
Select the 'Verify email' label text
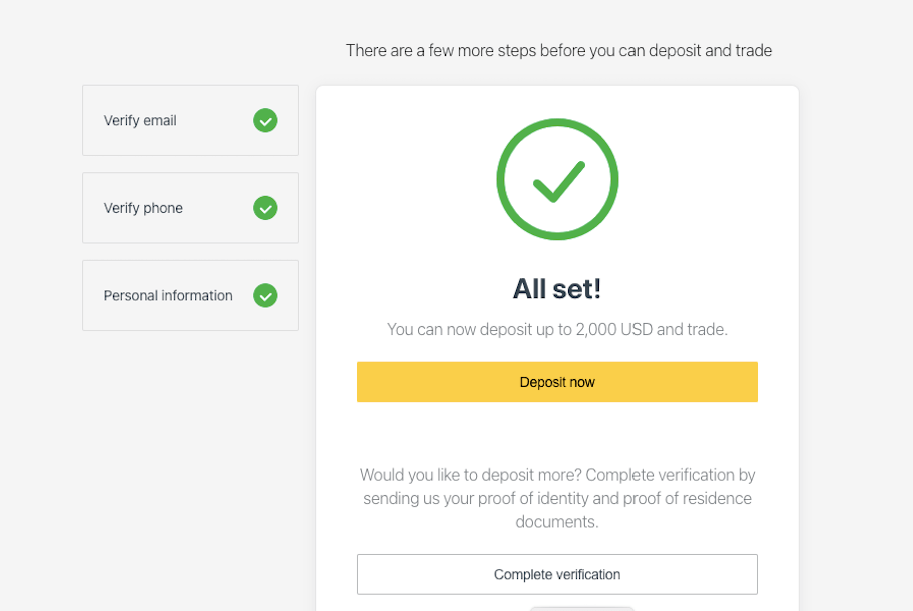pyautogui.click(x=140, y=121)
